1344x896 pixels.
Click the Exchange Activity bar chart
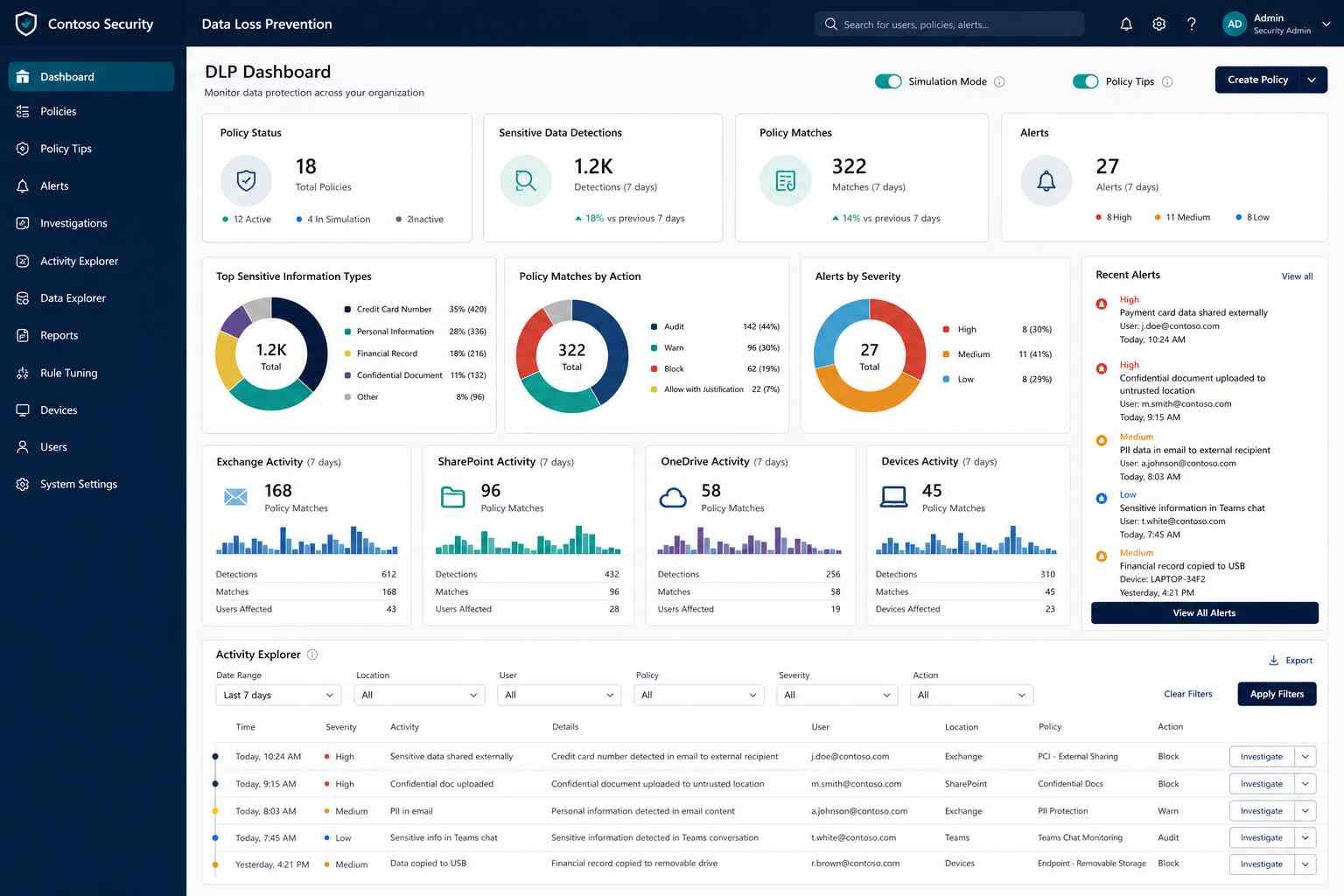(x=306, y=540)
